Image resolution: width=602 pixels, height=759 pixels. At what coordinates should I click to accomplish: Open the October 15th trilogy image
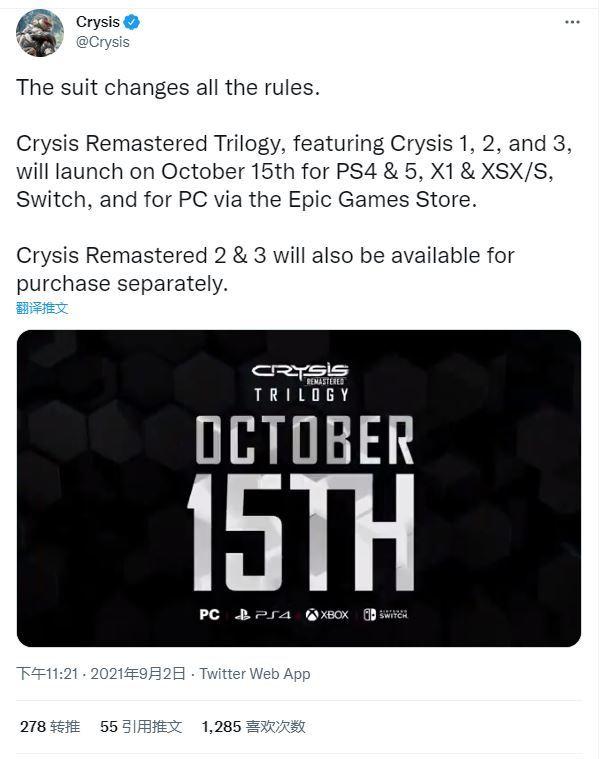coord(299,488)
